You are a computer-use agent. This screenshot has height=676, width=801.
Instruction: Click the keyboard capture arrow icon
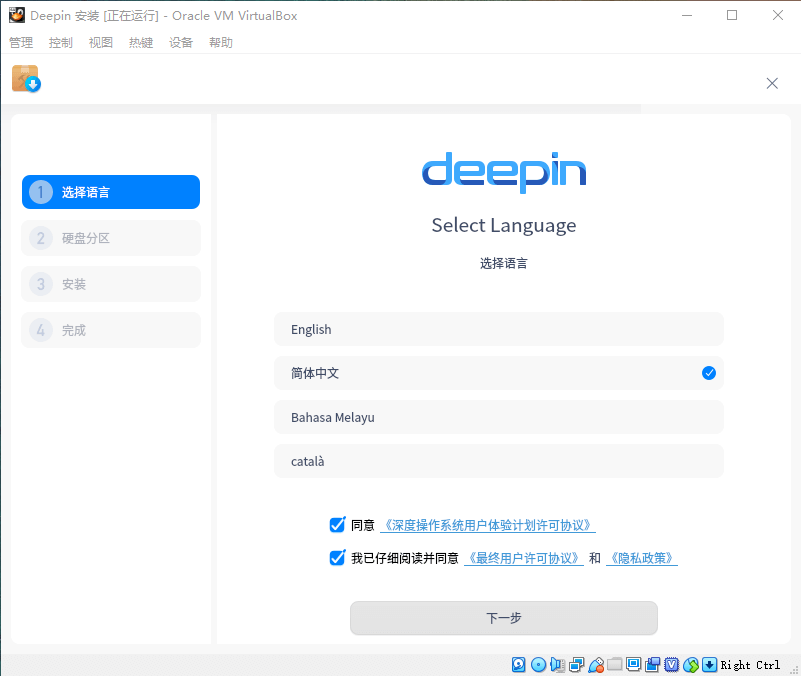pos(710,664)
